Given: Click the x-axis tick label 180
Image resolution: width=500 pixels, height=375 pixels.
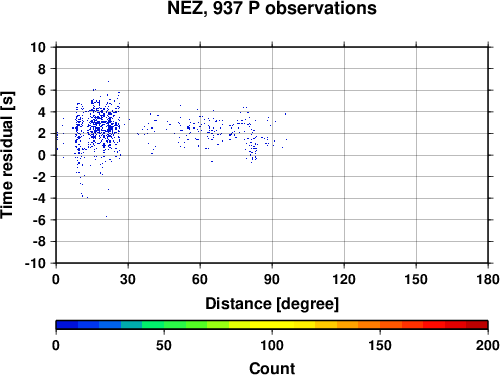Looking at the screenshot, I should [488, 279].
